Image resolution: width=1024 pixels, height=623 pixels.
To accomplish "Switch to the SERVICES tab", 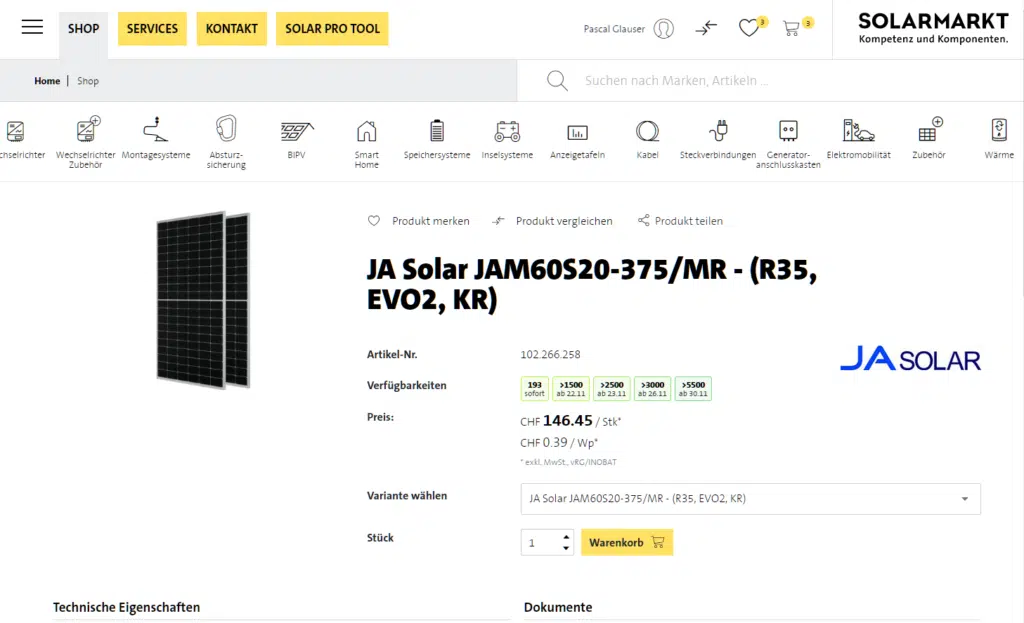I will click(152, 29).
